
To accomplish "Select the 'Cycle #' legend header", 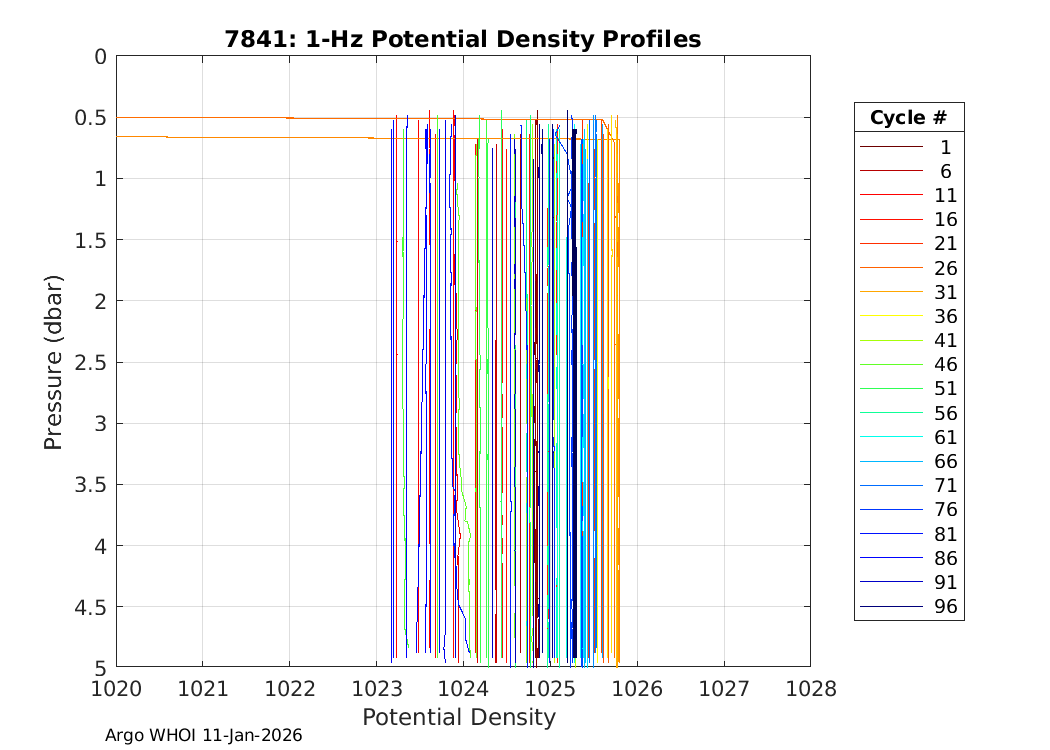I will coord(908,117).
